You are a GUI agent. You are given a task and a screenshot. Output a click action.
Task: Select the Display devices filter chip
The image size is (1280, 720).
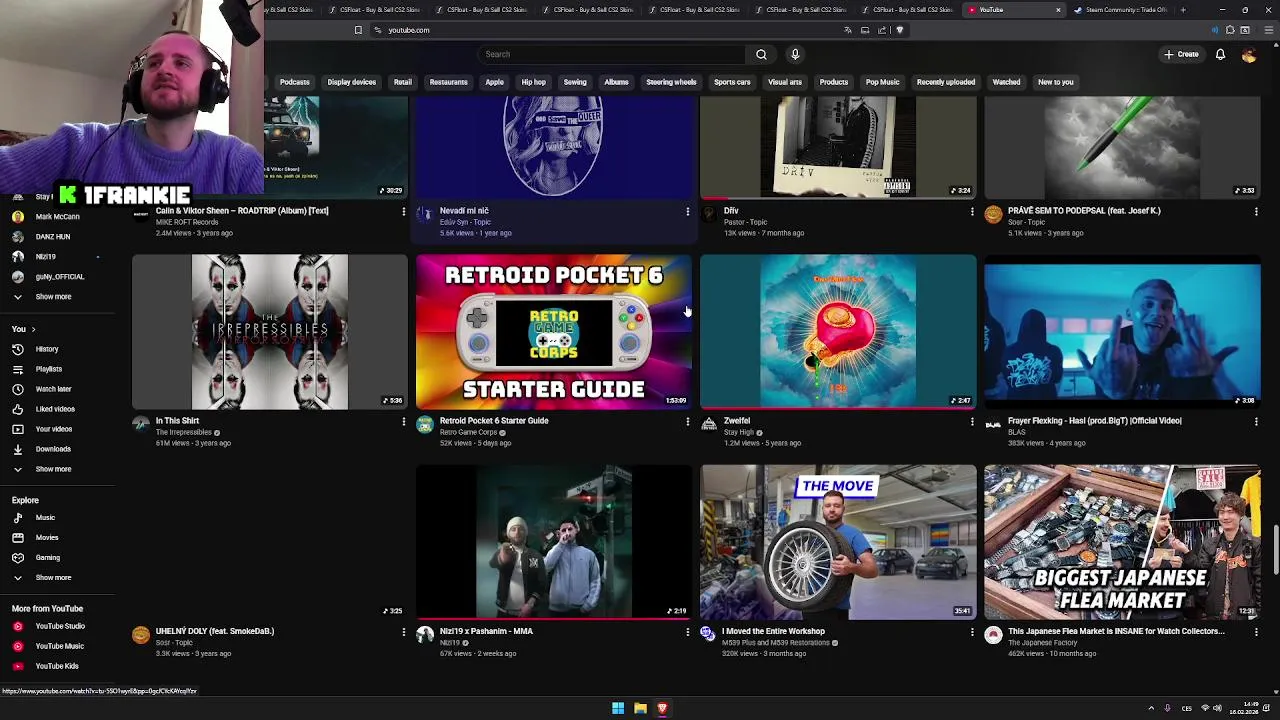(351, 82)
